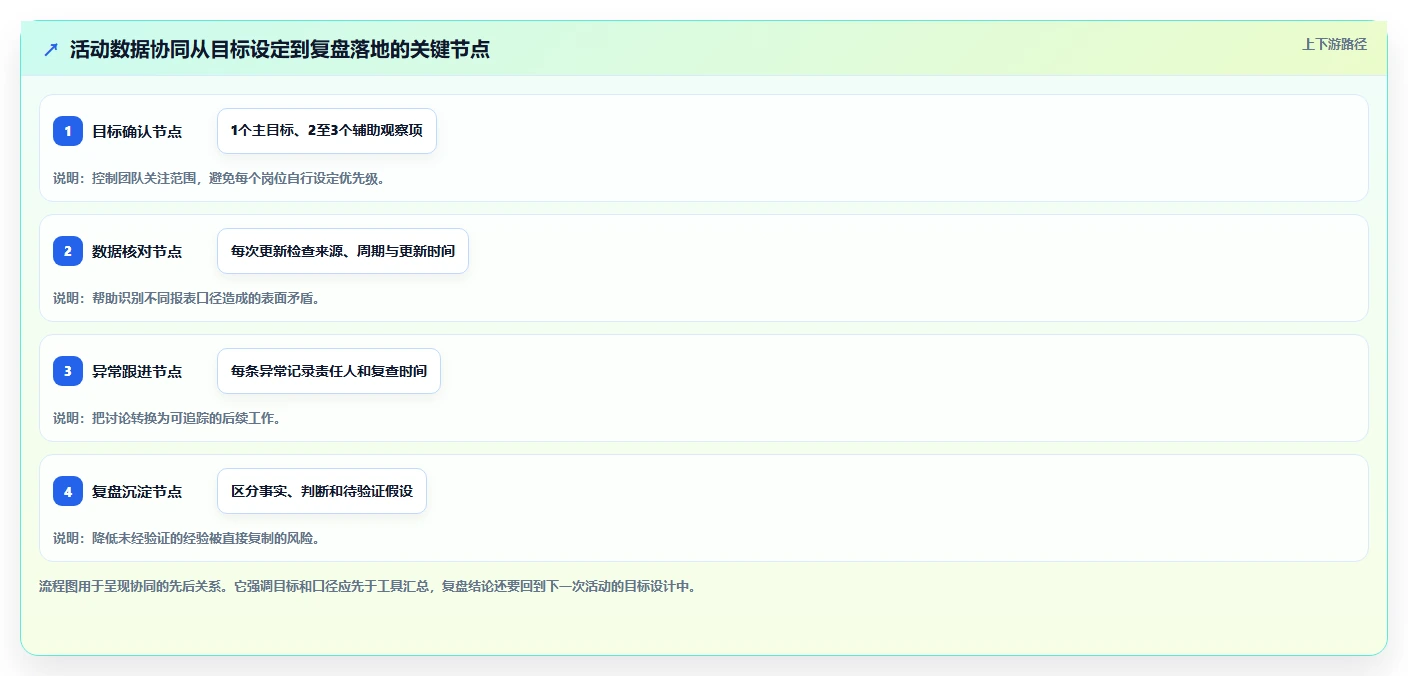Click the note 帮助识别不同报表口径造成的表面矛盾
Viewport: 1408px width, 676px height.
coord(186,298)
